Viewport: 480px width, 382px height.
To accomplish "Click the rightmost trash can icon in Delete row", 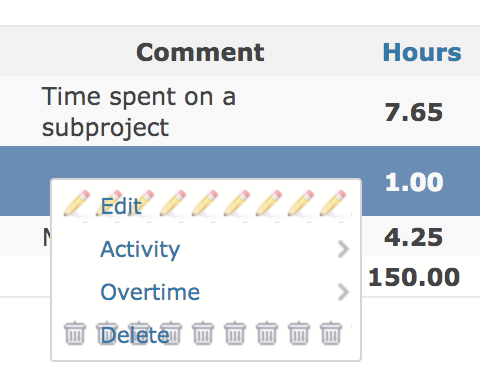I will [331, 333].
